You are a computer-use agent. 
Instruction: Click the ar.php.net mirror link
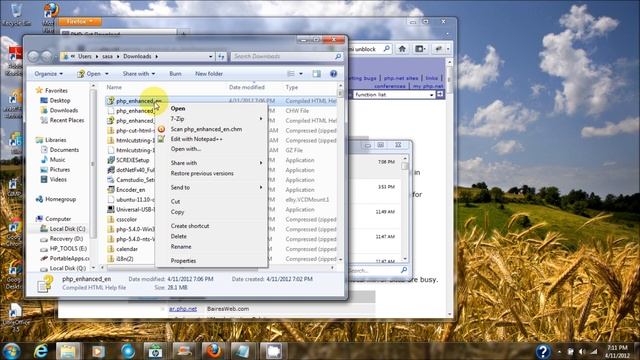point(182,309)
